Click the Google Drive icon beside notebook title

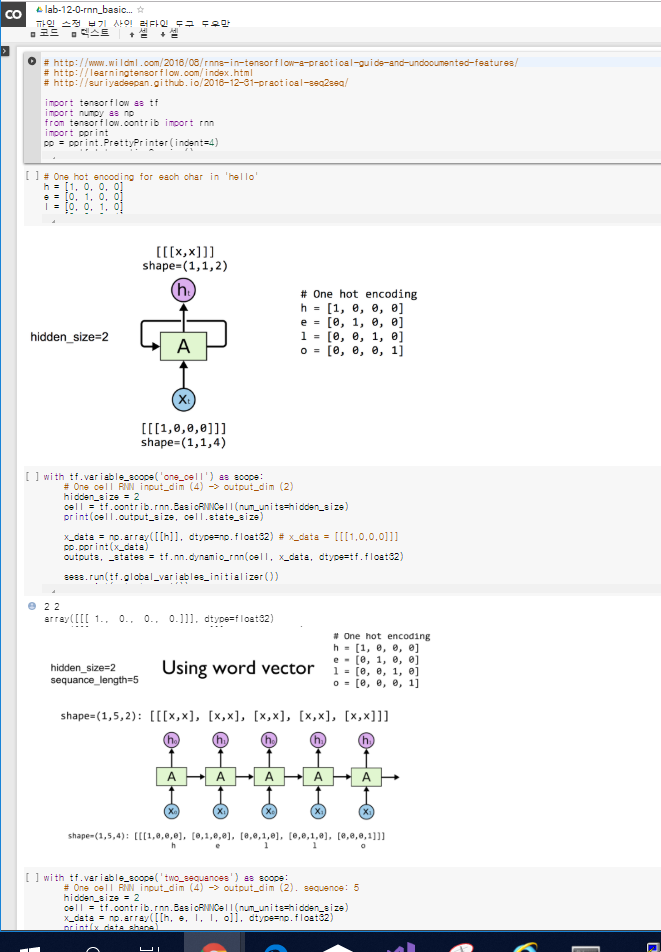pos(39,10)
